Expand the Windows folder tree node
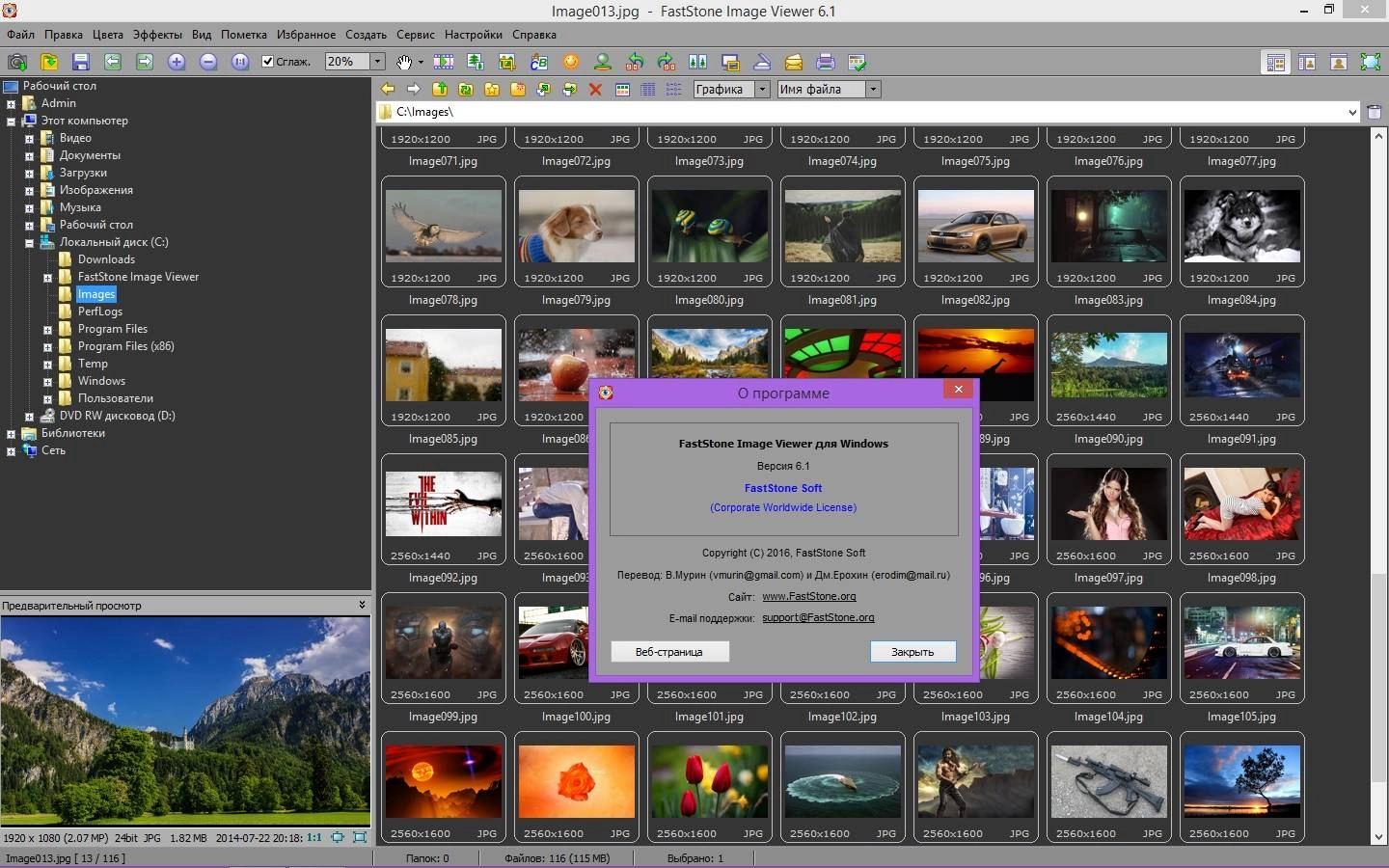The height and width of the screenshot is (868, 1389). coord(47,382)
